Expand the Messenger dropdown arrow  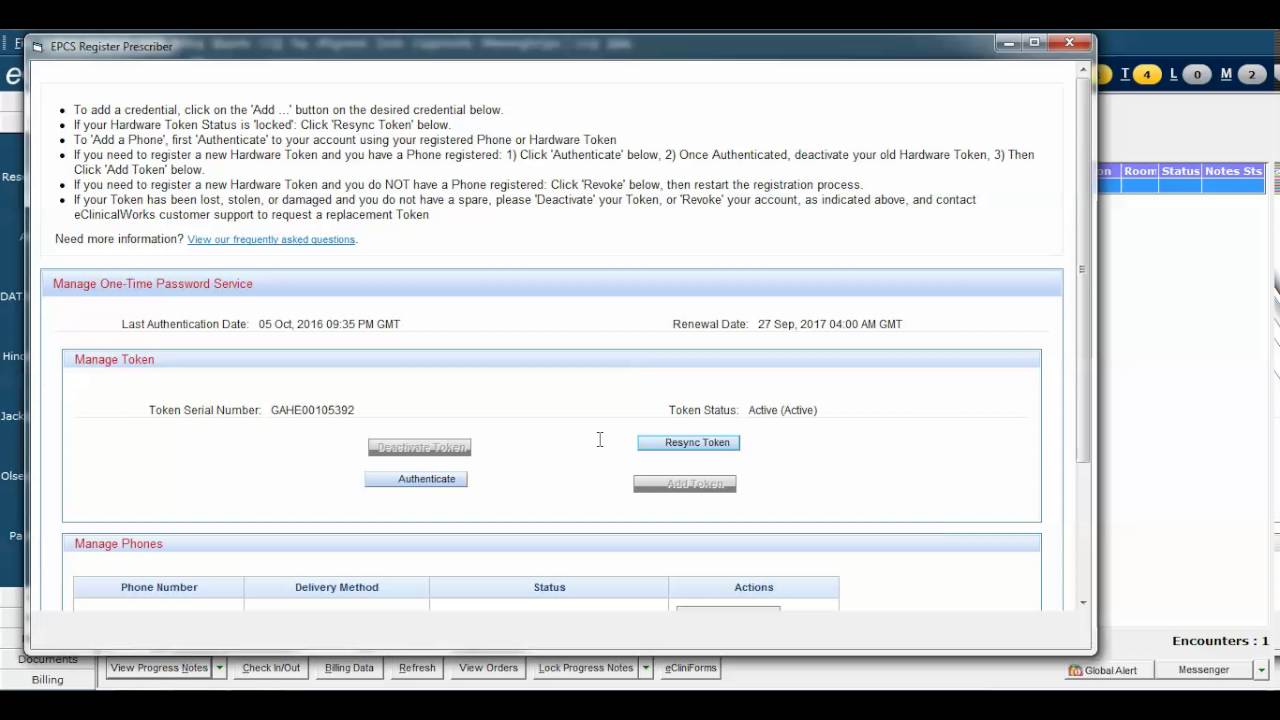pos(1262,670)
